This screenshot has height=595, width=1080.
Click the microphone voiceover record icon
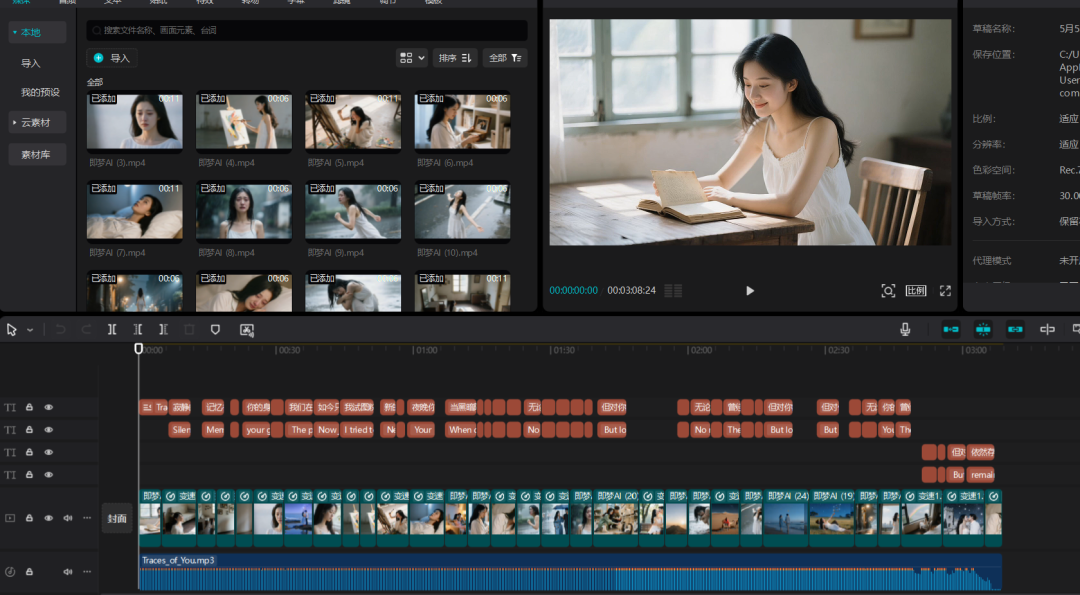(905, 329)
